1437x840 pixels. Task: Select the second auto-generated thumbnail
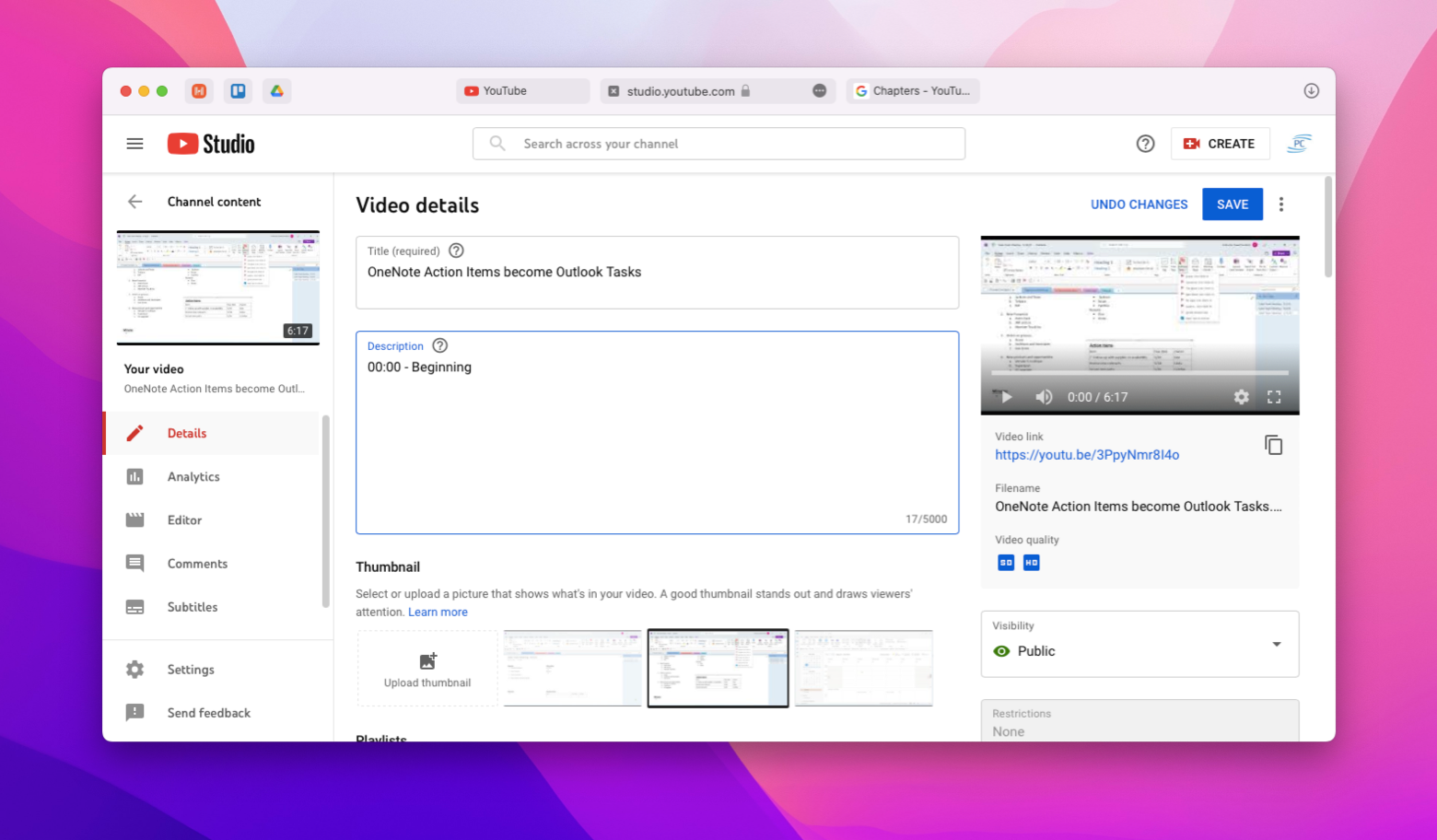[x=718, y=669]
